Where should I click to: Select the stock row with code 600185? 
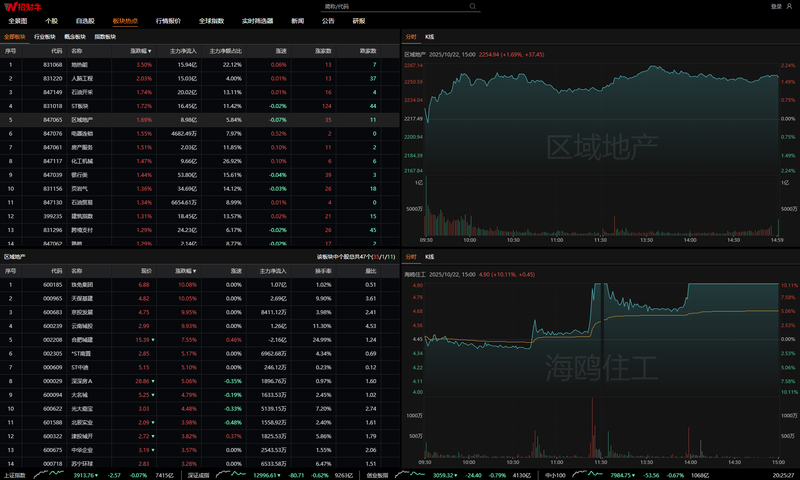[x=199, y=285]
